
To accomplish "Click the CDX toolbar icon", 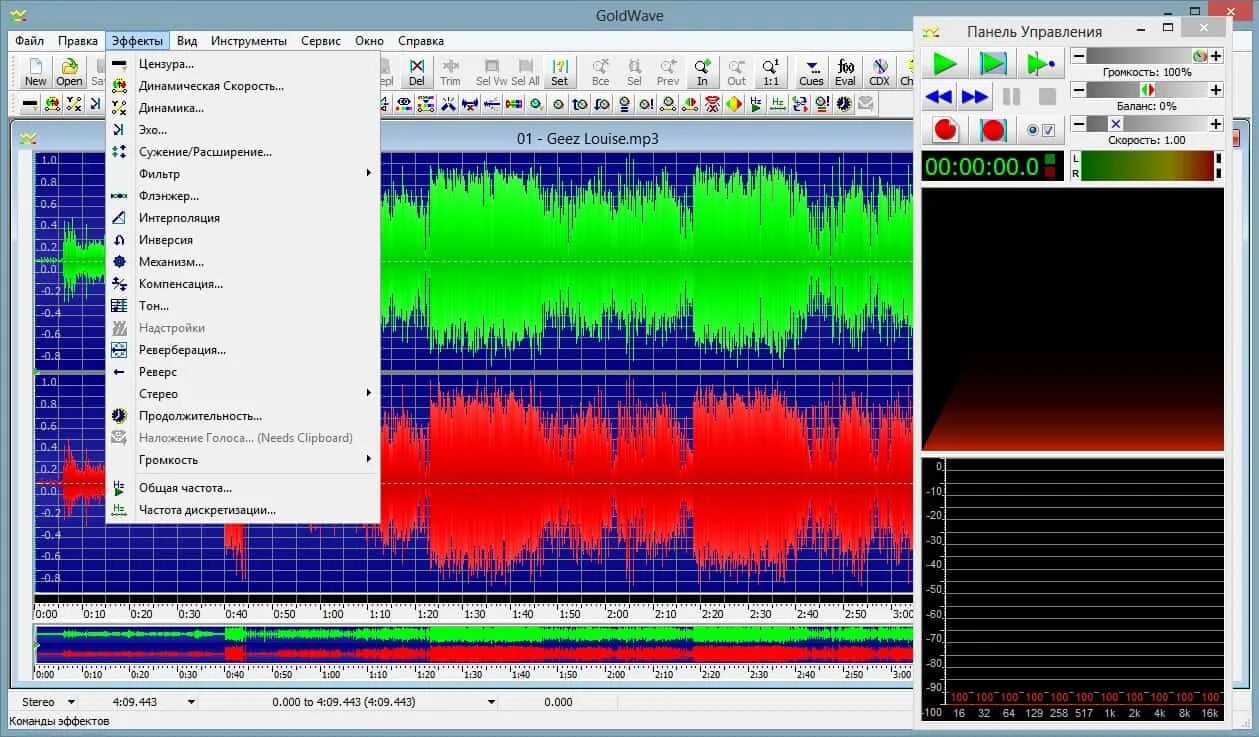I will [879, 72].
